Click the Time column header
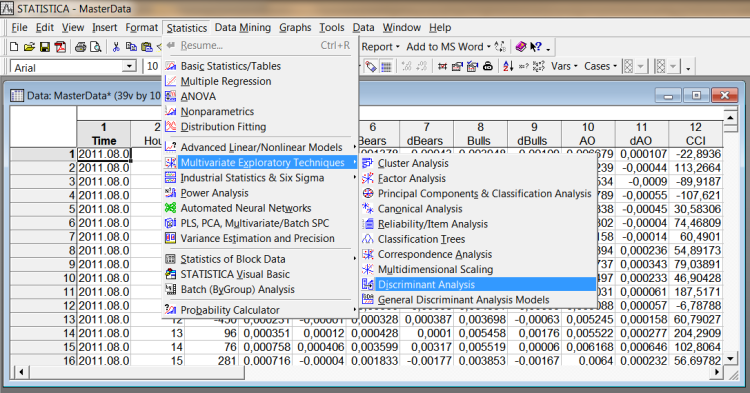This screenshot has width=750, height=393. (104, 134)
